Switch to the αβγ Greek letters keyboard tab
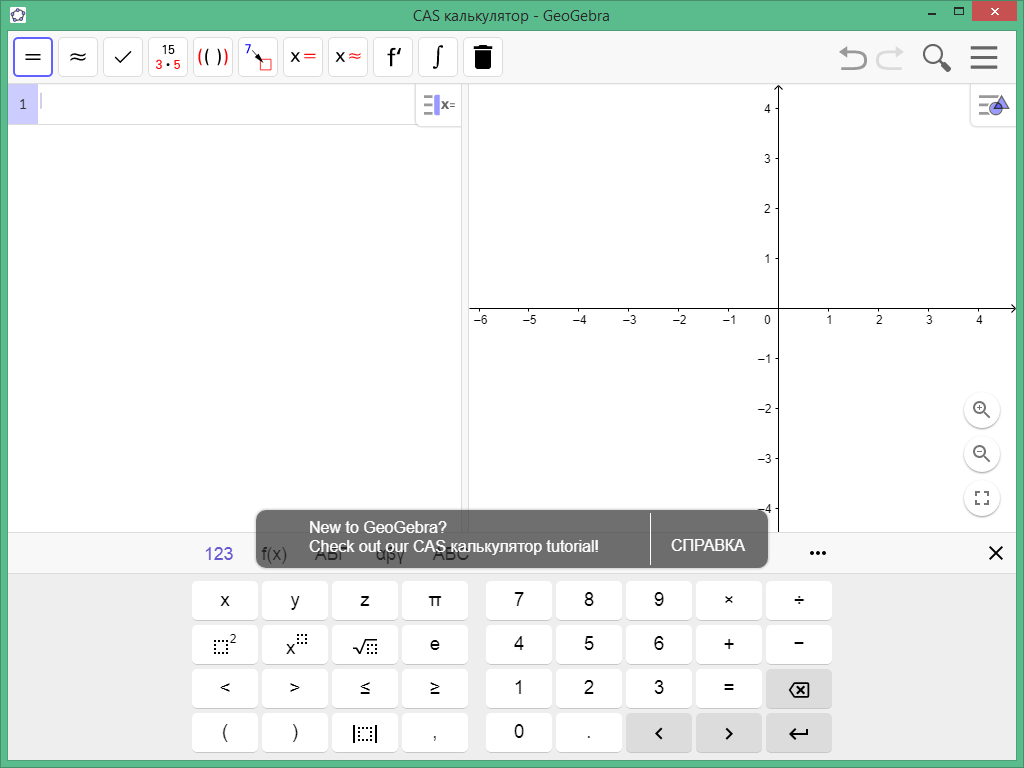The height and width of the screenshot is (768, 1024). [388, 553]
